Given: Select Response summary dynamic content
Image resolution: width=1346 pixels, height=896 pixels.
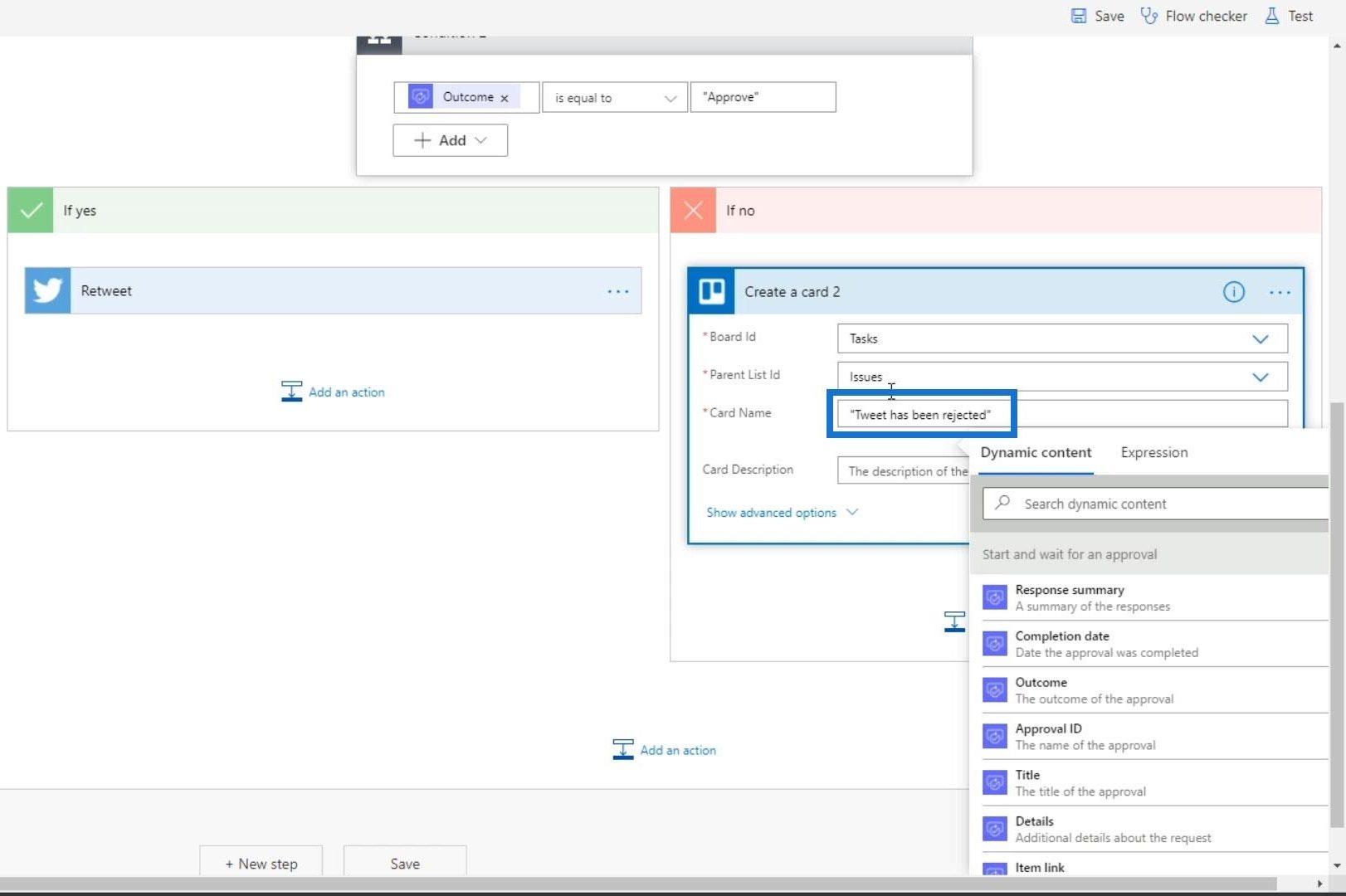Looking at the screenshot, I should click(x=1155, y=597).
